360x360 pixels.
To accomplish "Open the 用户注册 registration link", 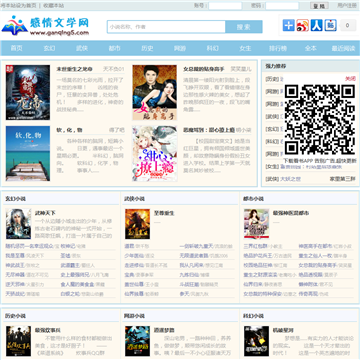I will (x=347, y=6).
